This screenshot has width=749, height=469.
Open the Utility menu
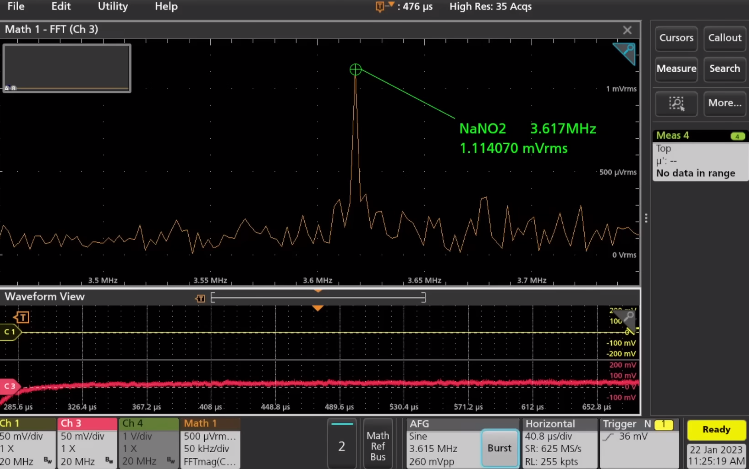(113, 6)
